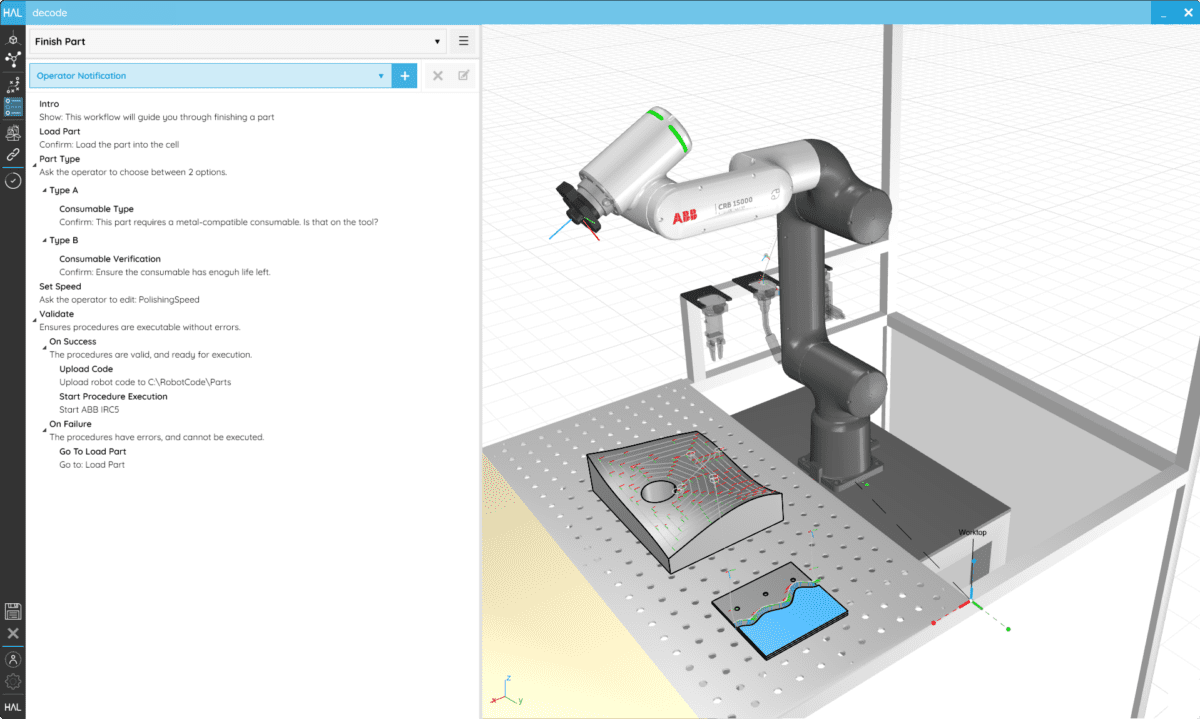
Task: Click the circled checkmark validate icon
Action: (13, 181)
